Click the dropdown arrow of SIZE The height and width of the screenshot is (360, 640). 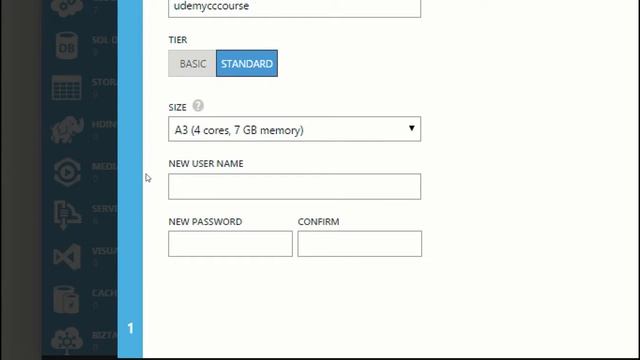411,129
